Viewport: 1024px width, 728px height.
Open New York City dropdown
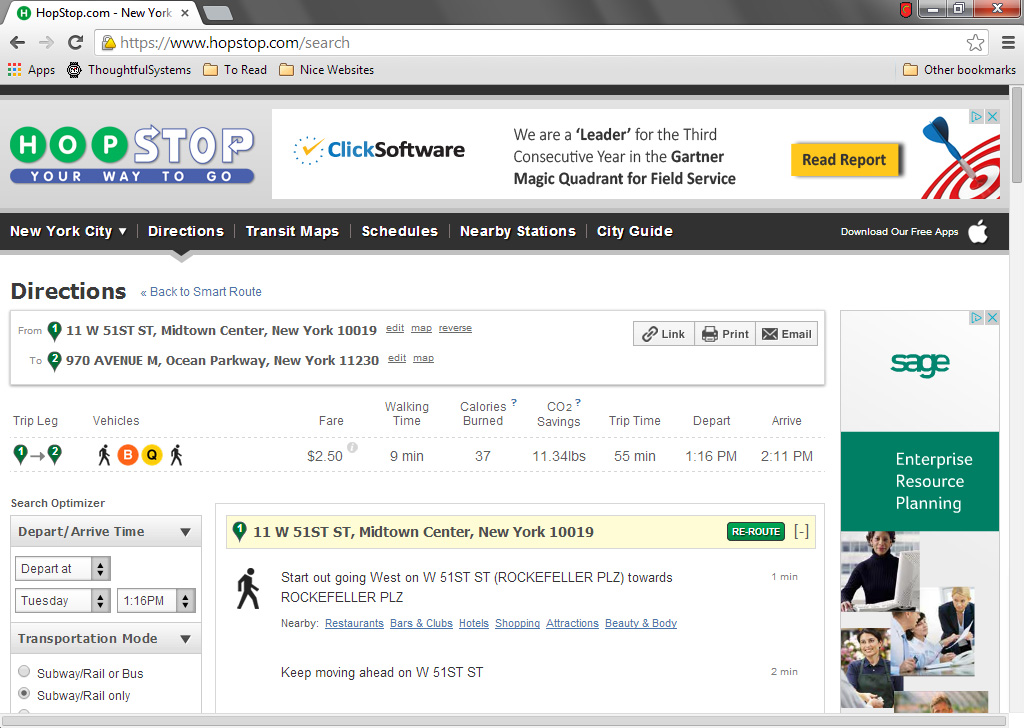pyautogui.click(x=68, y=231)
